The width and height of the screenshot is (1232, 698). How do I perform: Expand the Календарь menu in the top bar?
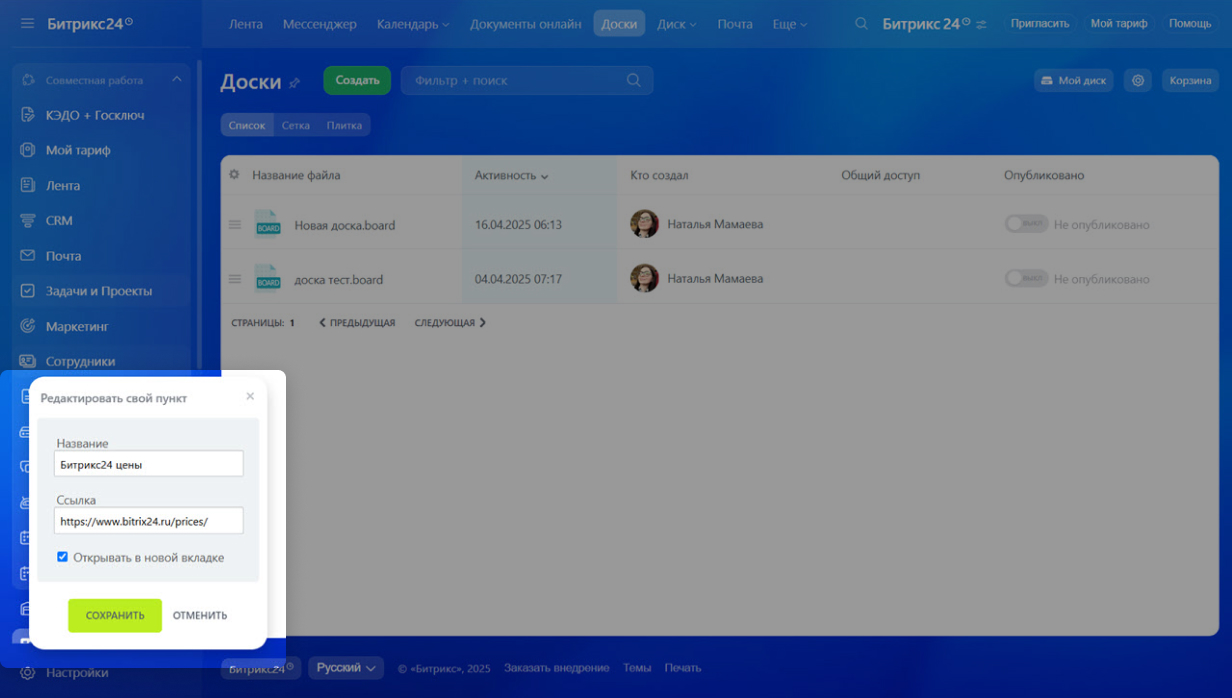tap(413, 24)
